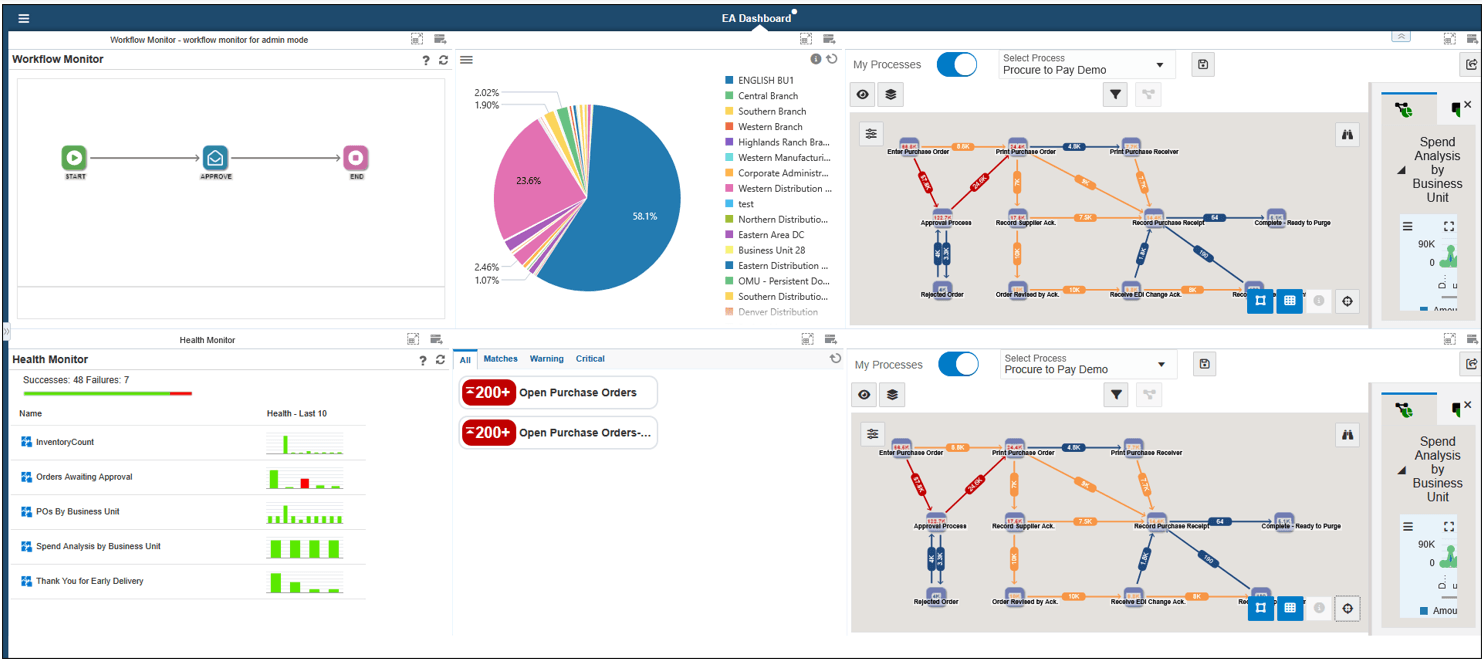Viewport: 1482px width, 660px height.
Task: Refresh the pie chart
Action: (x=831, y=60)
